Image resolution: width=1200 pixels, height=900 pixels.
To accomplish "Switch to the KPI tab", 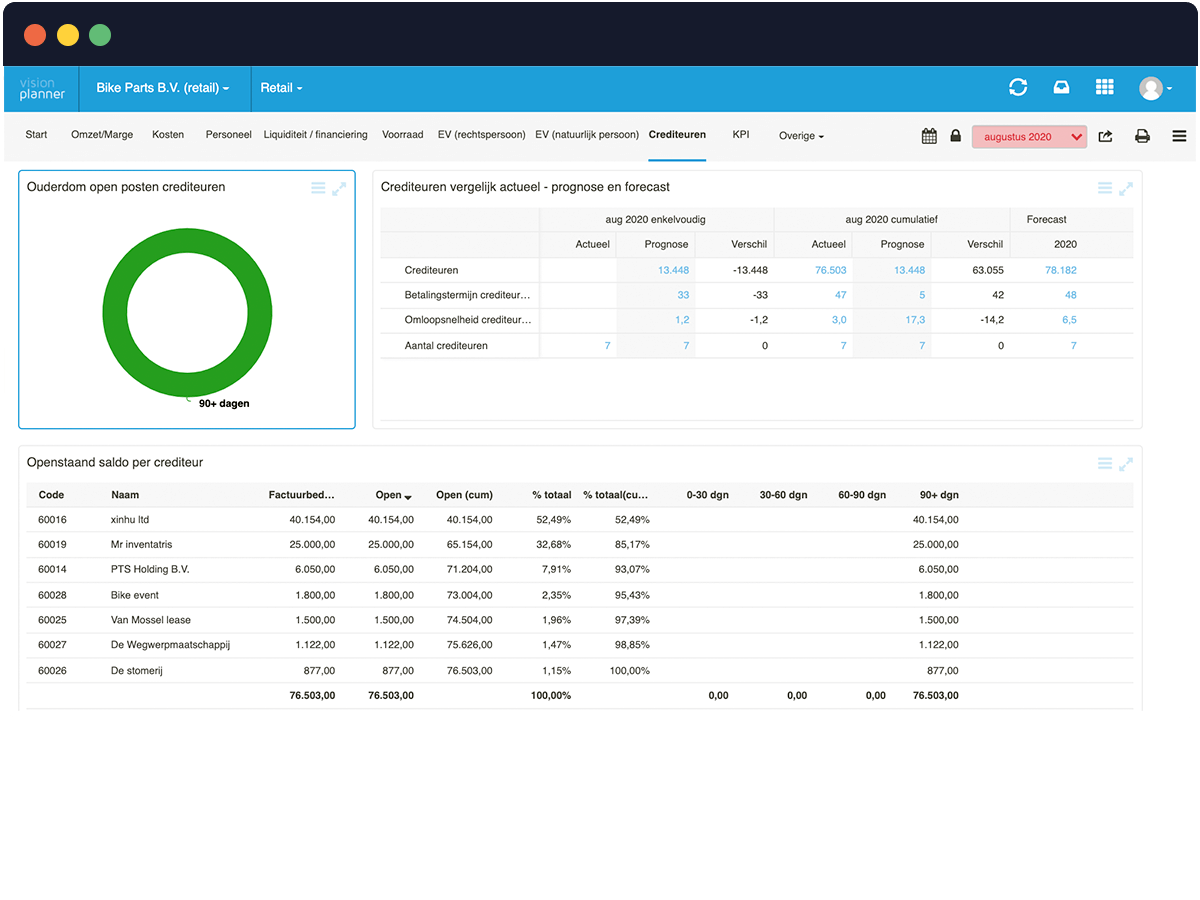I will (741, 134).
